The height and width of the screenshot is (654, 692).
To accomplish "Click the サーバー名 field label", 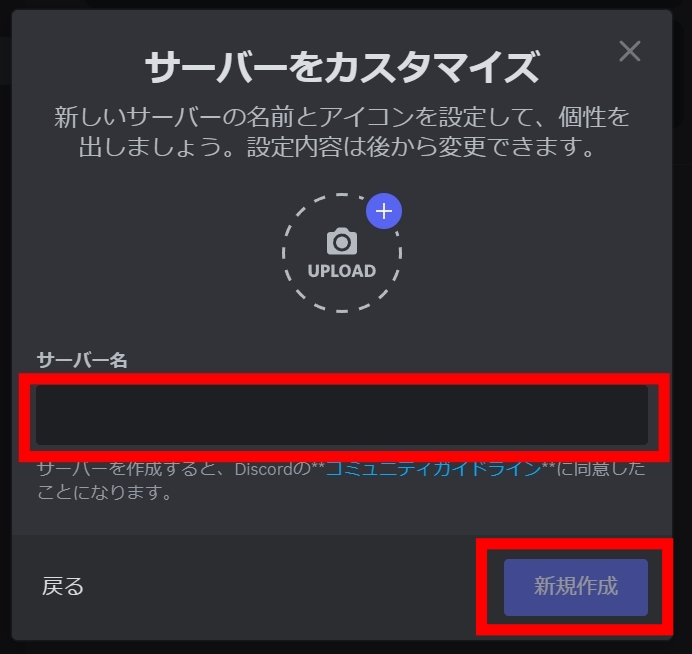I will 82,360.
